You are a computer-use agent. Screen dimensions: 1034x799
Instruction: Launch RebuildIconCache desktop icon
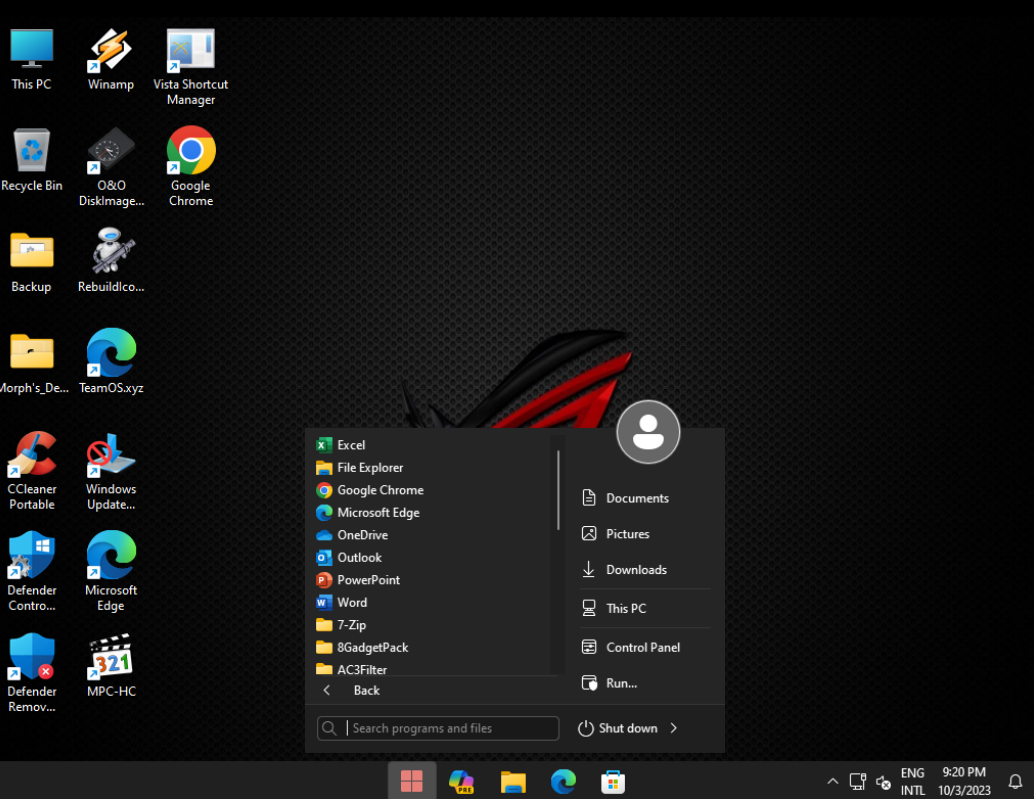tap(111, 261)
